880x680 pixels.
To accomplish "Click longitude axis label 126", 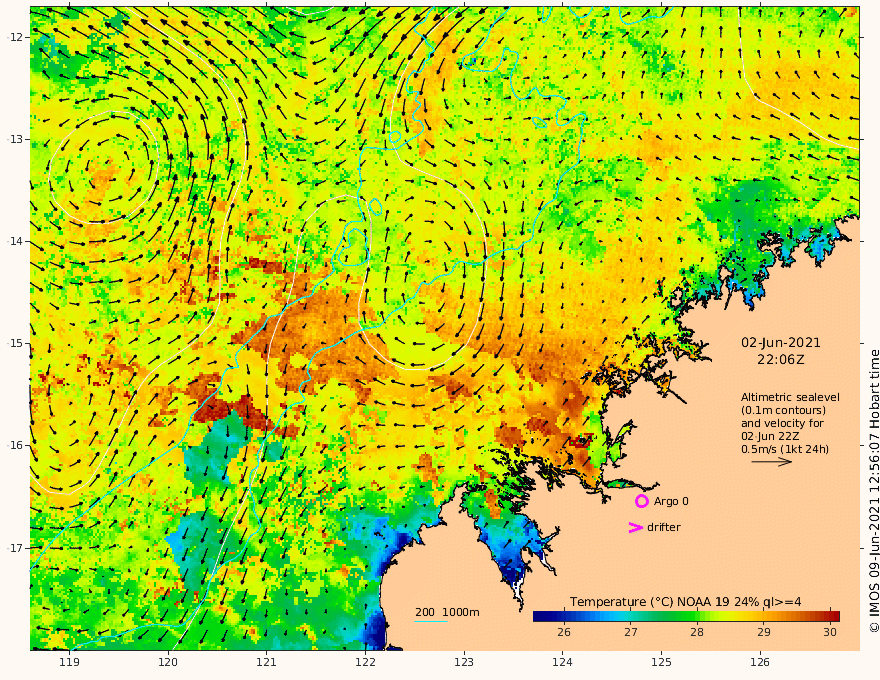I will 760,663.
